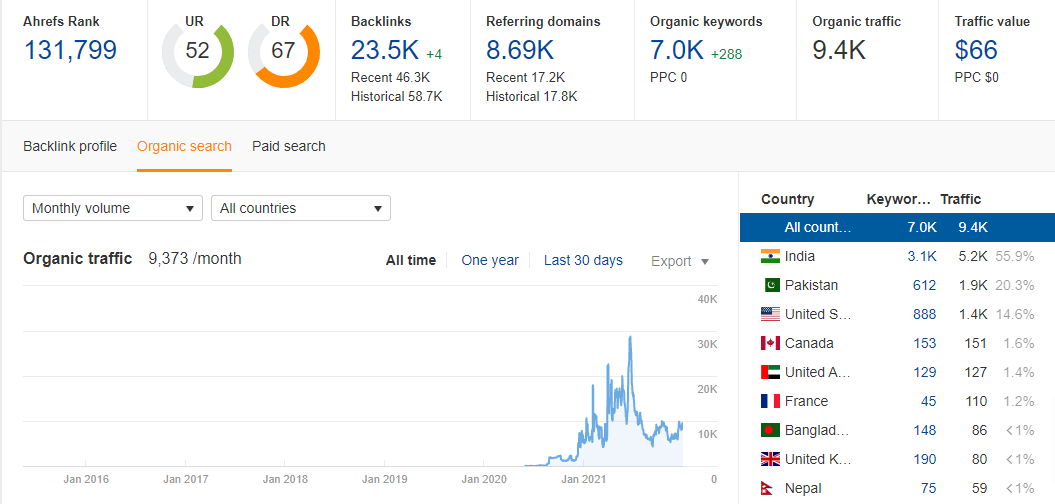Click the Canada flag icon
Image resolution: width=1055 pixels, height=504 pixels.
coord(770,343)
